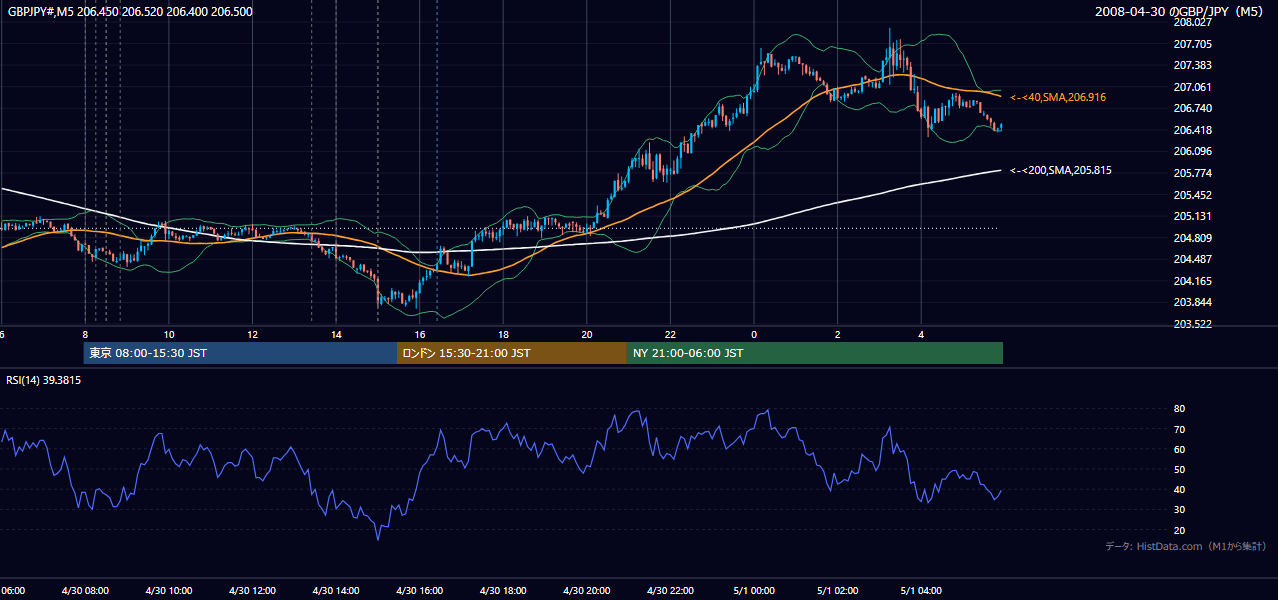Click the chart title '2008-04-30 のGBP/JPY (M5)'

pos(1181,12)
